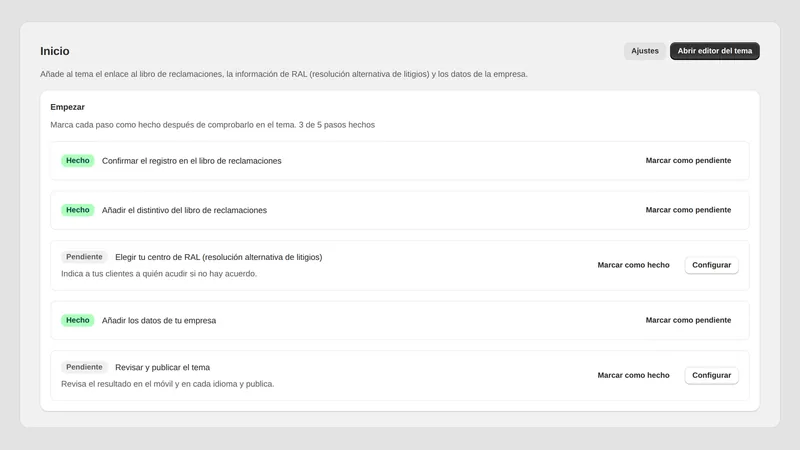This screenshot has height=450, width=800.
Task: Mark 'Elegir tu centro de RAL' as hecho
Action: pos(633,265)
